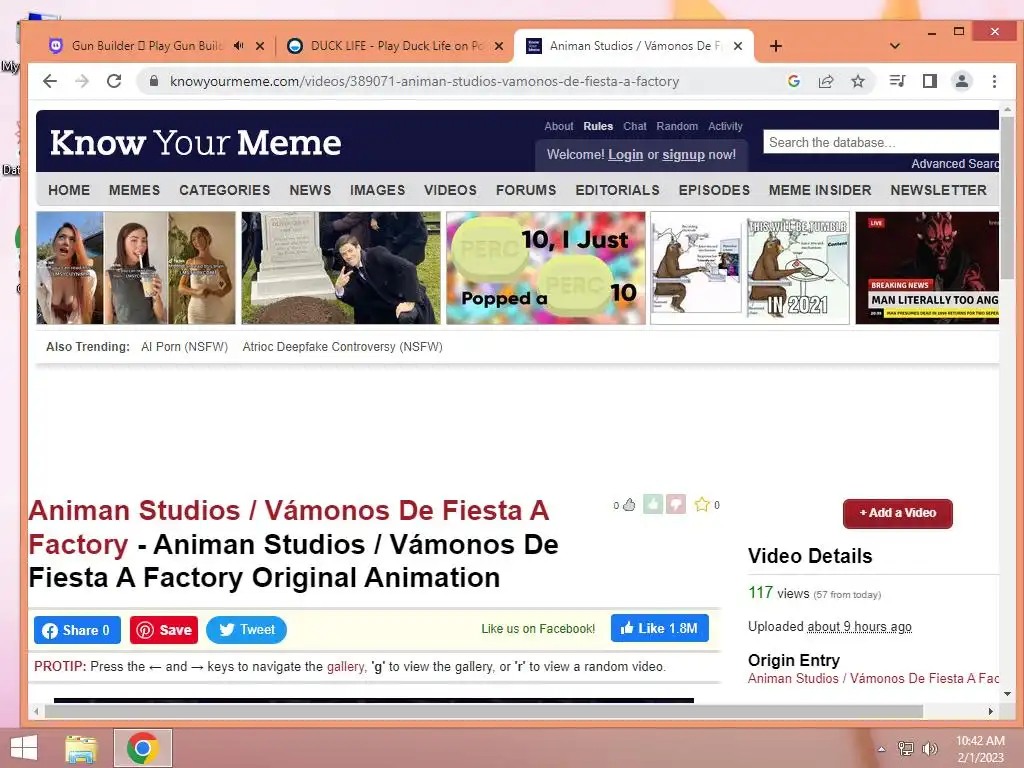The height and width of the screenshot is (768, 1024).
Task: Click the Login link
Action: coord(626,155)
